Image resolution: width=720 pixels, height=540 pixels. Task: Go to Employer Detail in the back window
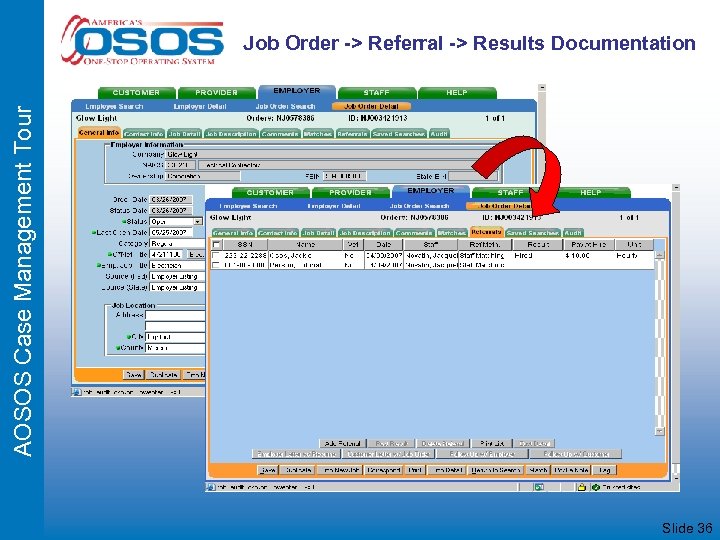tap(200, 107)
